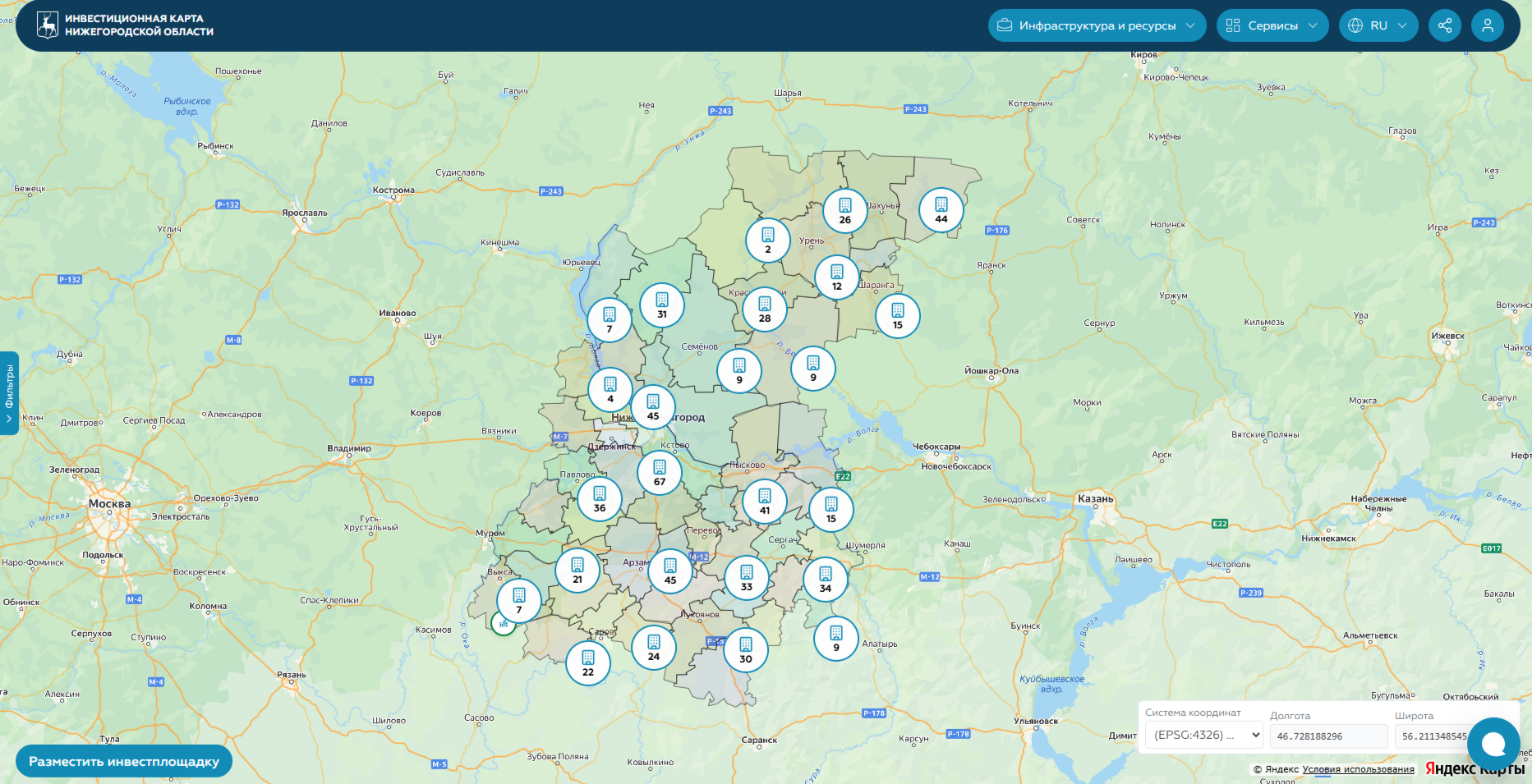Open the cluster marker numbered 30
The image size is (1532, 784).
click(x=746, y=650)
